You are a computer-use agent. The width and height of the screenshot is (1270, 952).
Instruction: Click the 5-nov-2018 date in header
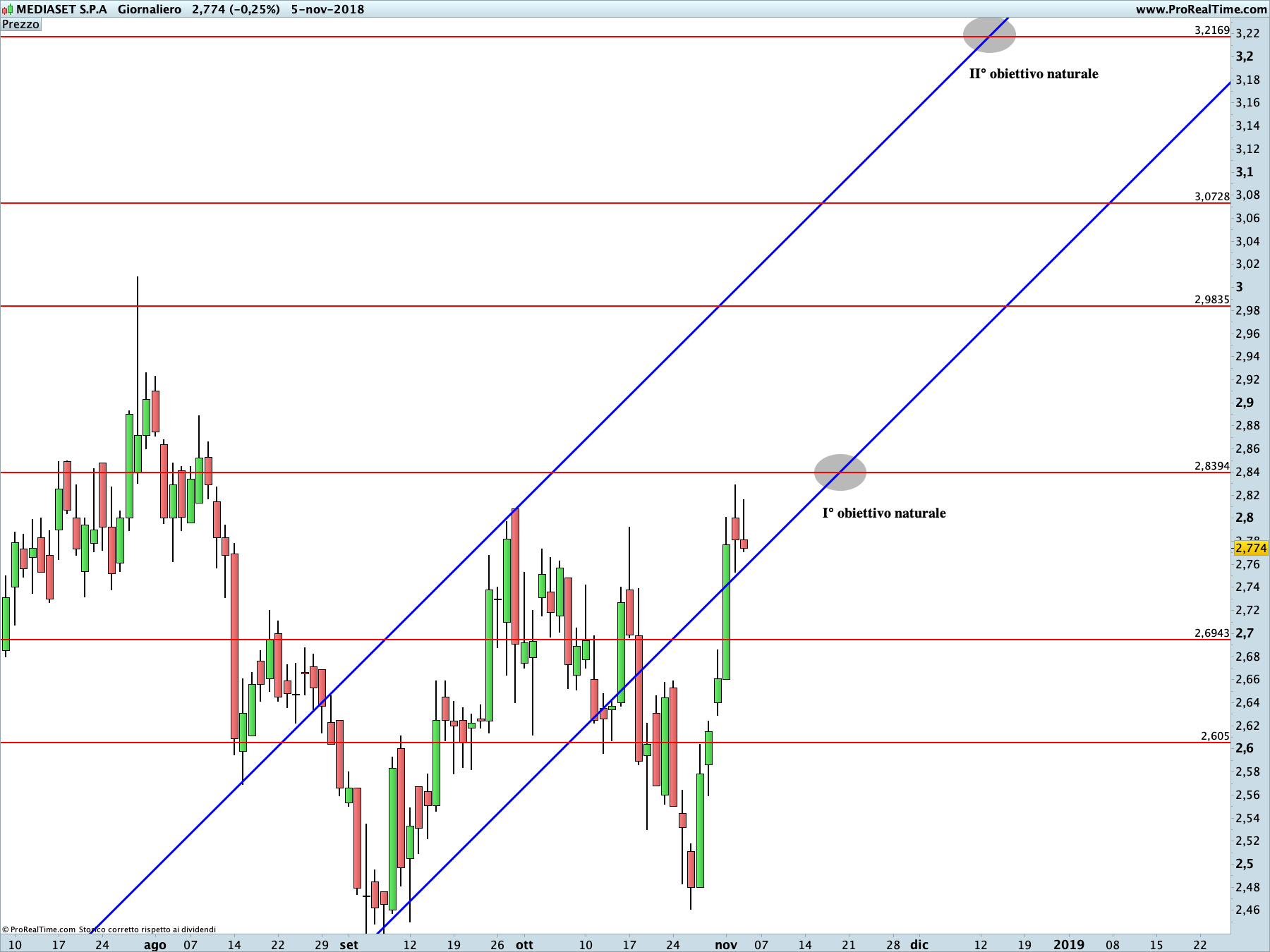pos(328,9)
